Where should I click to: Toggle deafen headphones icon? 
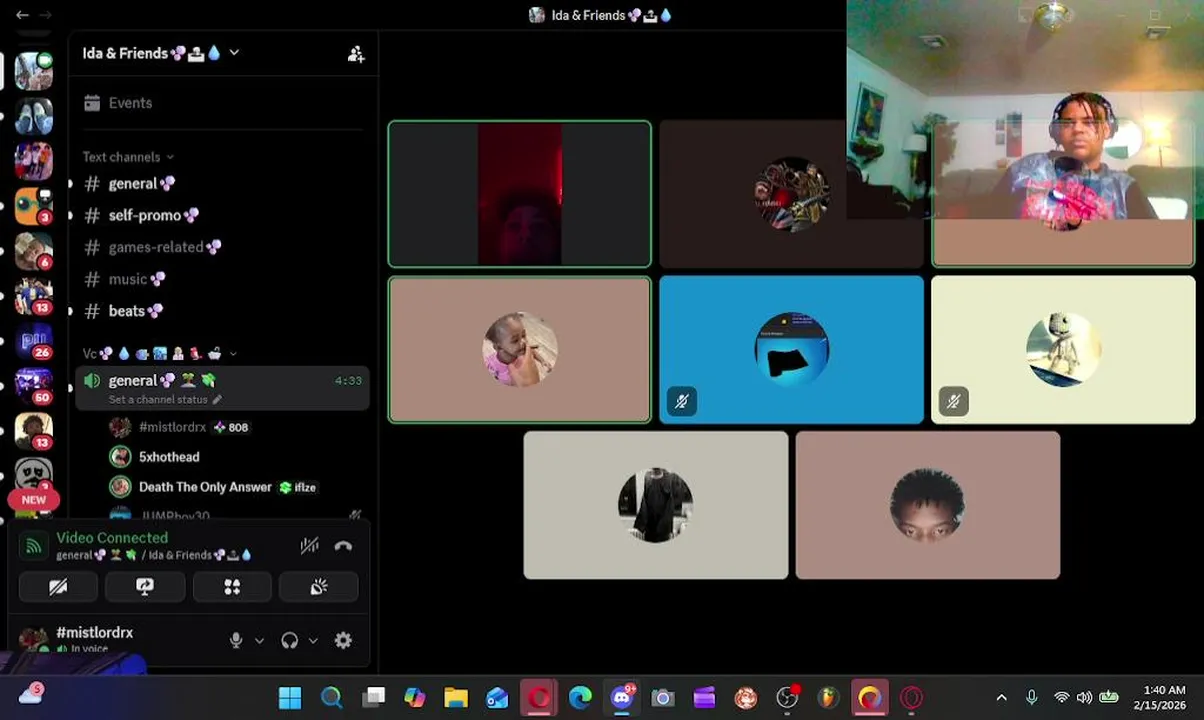tap(290, 641)
